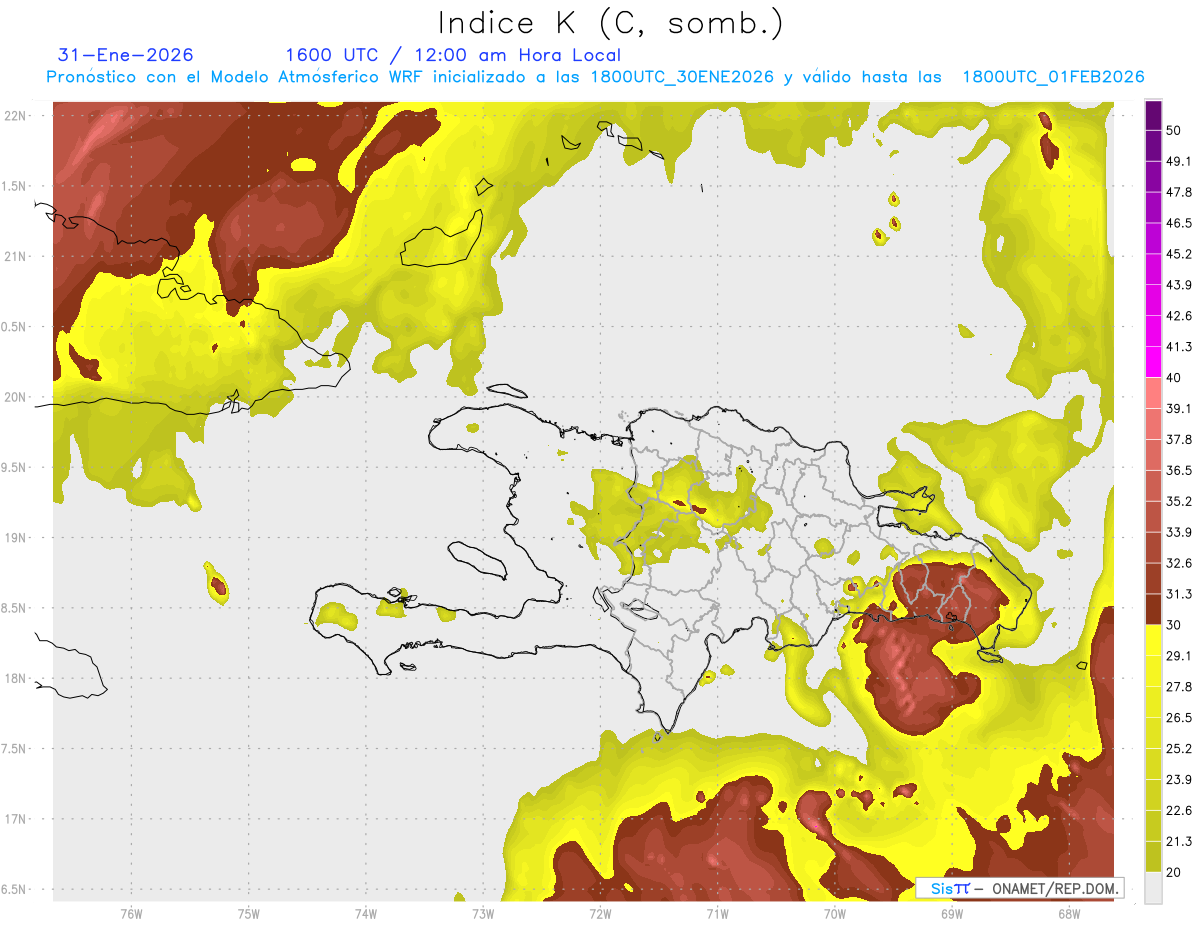1200x927 pixels.
Task: Click the valid-until time "1800UTC_01FEB2026"
Action: (1053, 77)
